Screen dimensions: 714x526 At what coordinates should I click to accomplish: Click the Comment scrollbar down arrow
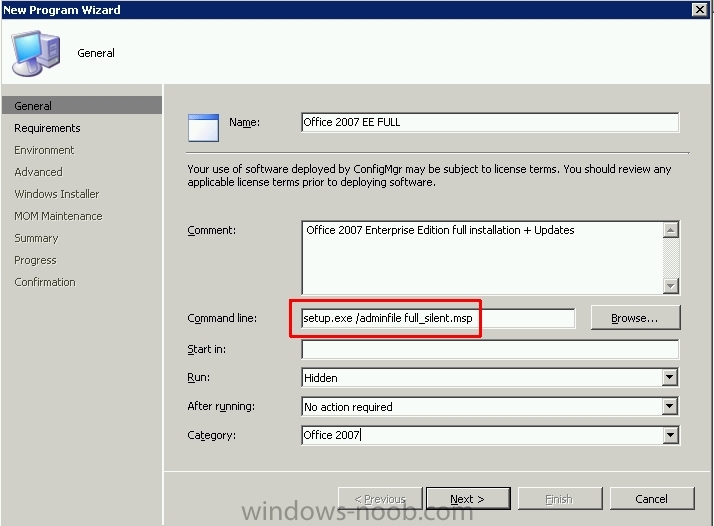[x=670, y=286]
